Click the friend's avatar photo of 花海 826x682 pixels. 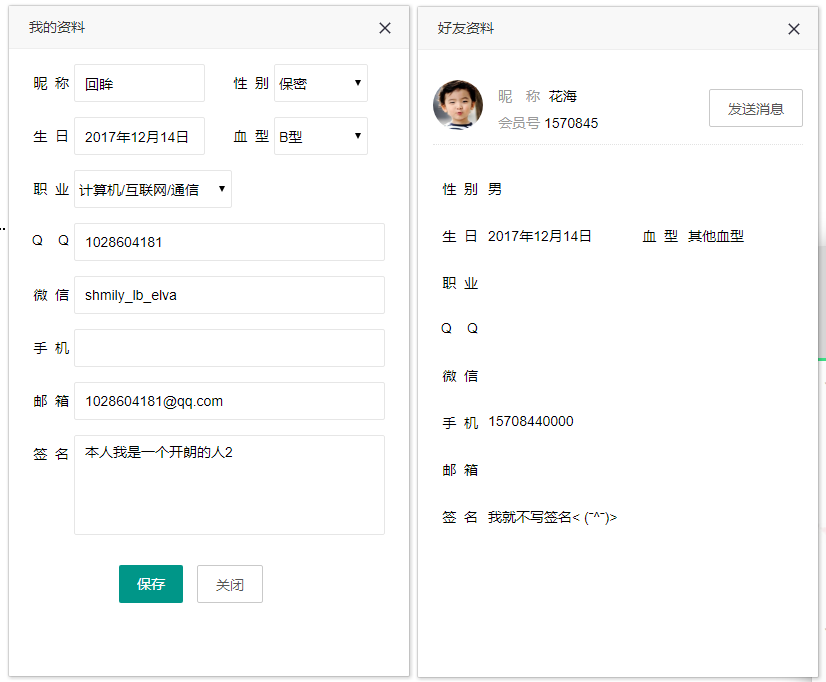click(458, 104)
